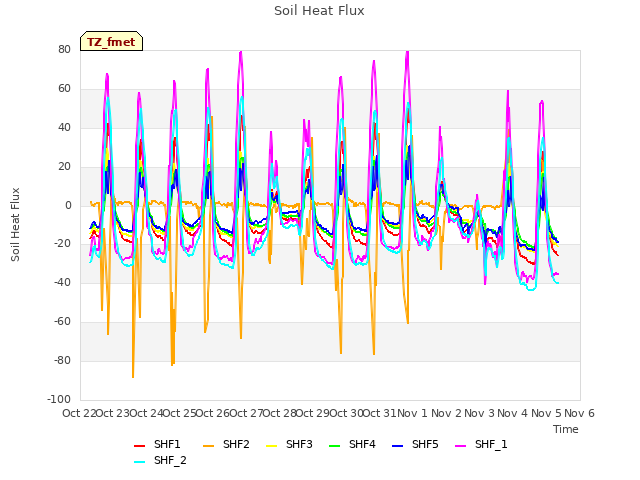Click the 20 y-axis tick label
This screenshot has height=480, width=640.
click(x=64, y=167)
